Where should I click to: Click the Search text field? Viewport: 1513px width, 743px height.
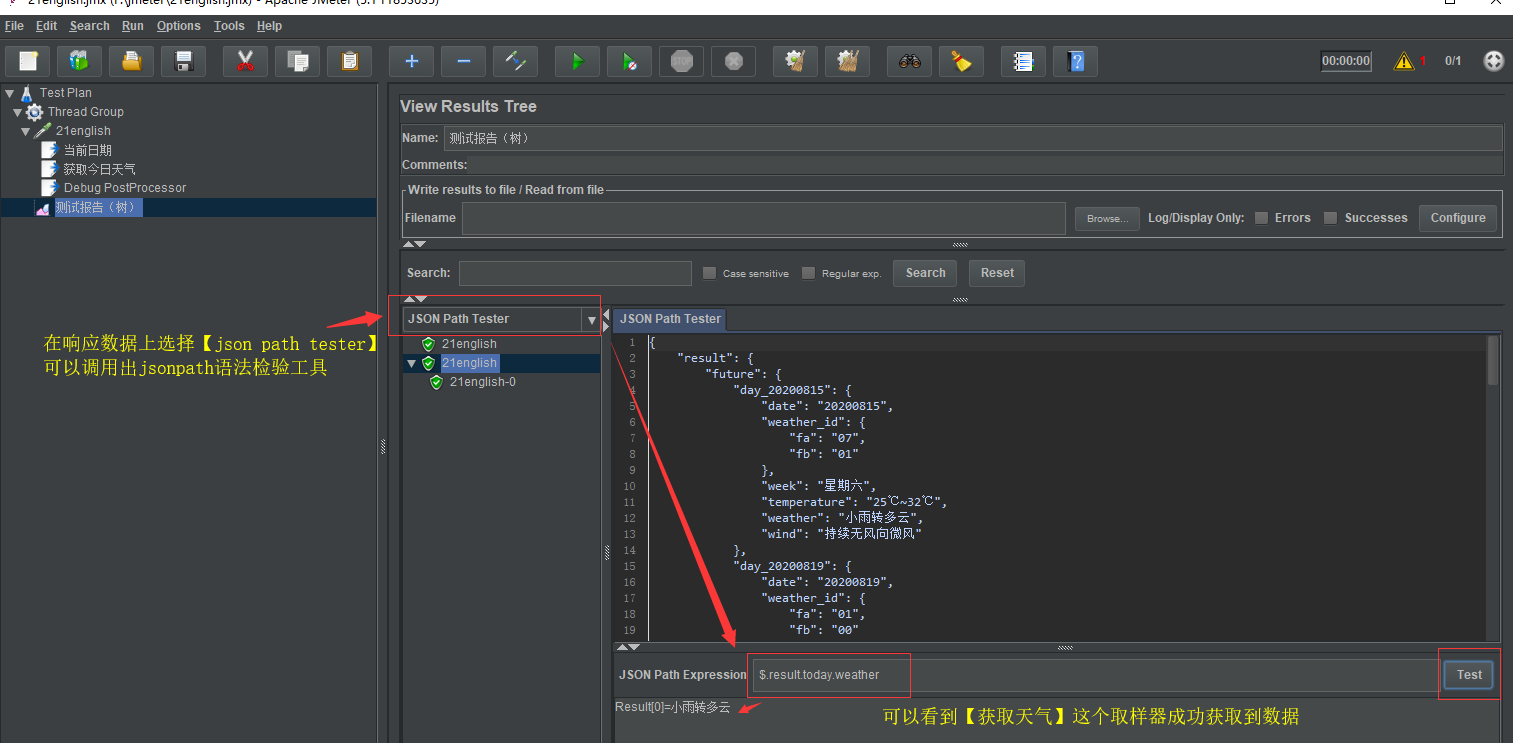[x=575, y=273]
